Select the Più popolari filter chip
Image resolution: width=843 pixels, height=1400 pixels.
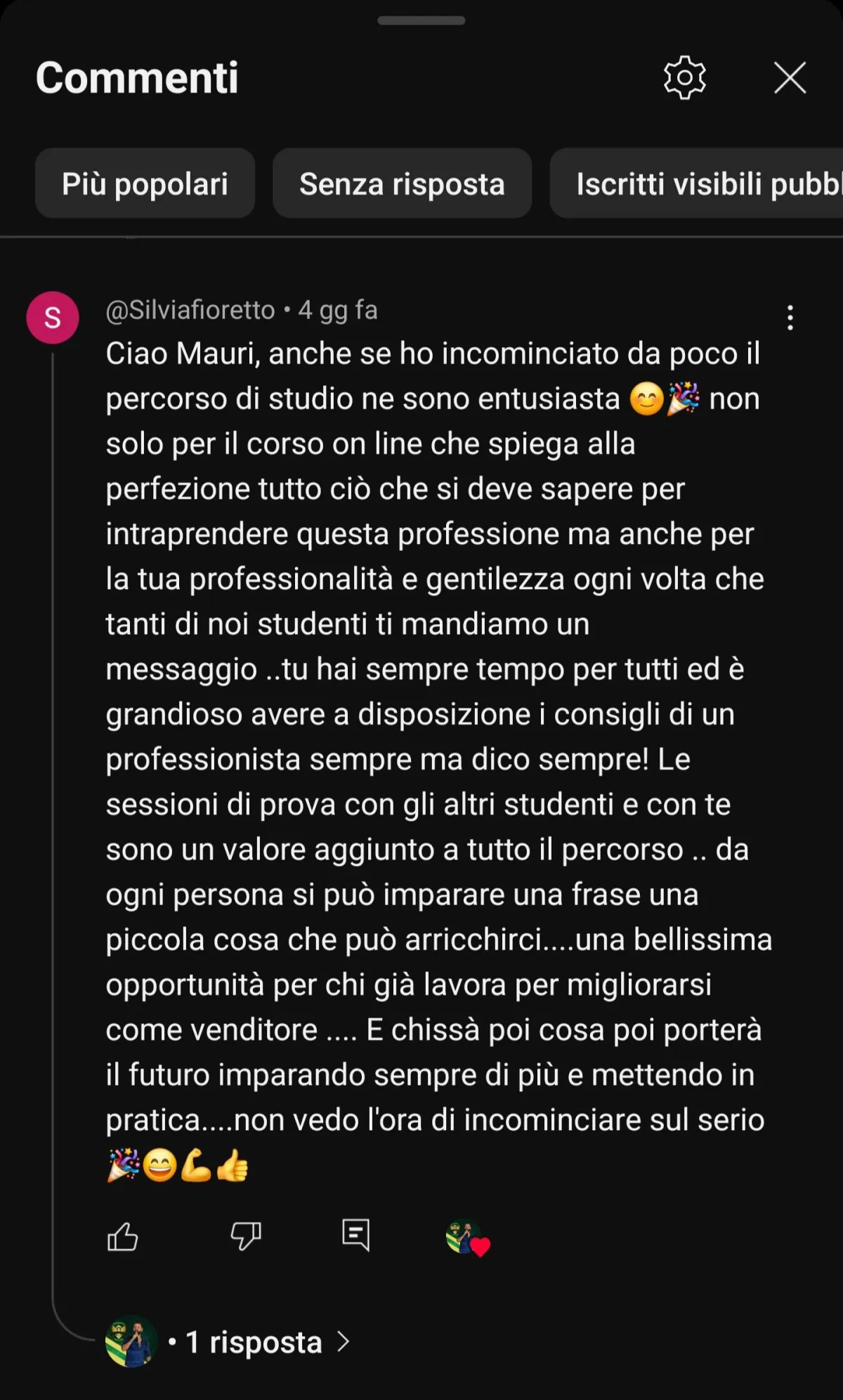145,183
